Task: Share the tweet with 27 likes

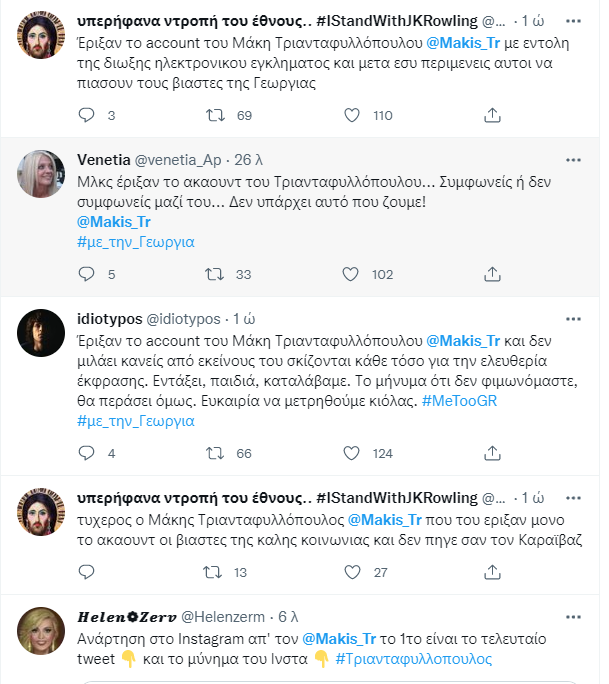Action: 491,573
